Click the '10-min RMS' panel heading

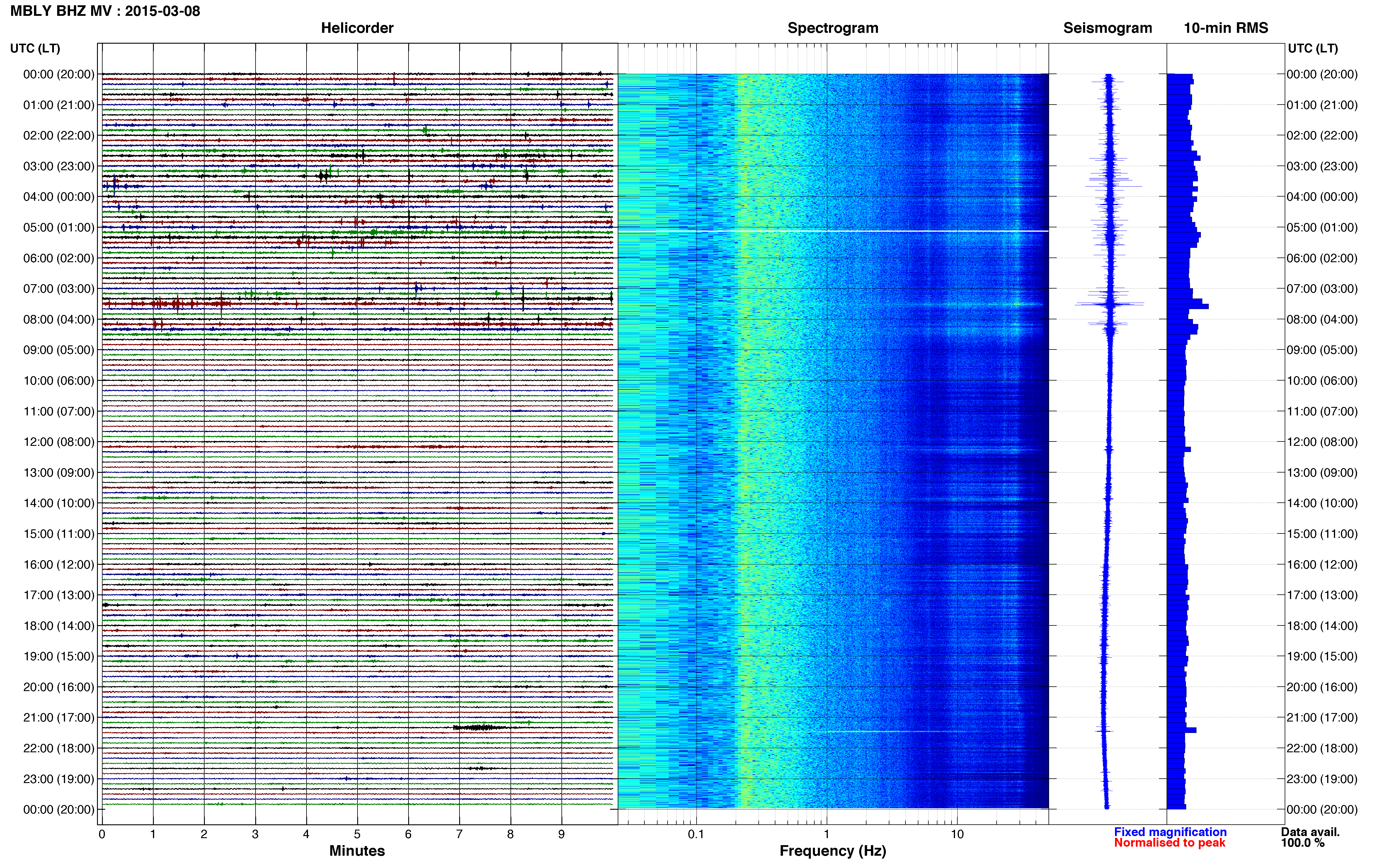(x=1226, y=28)
